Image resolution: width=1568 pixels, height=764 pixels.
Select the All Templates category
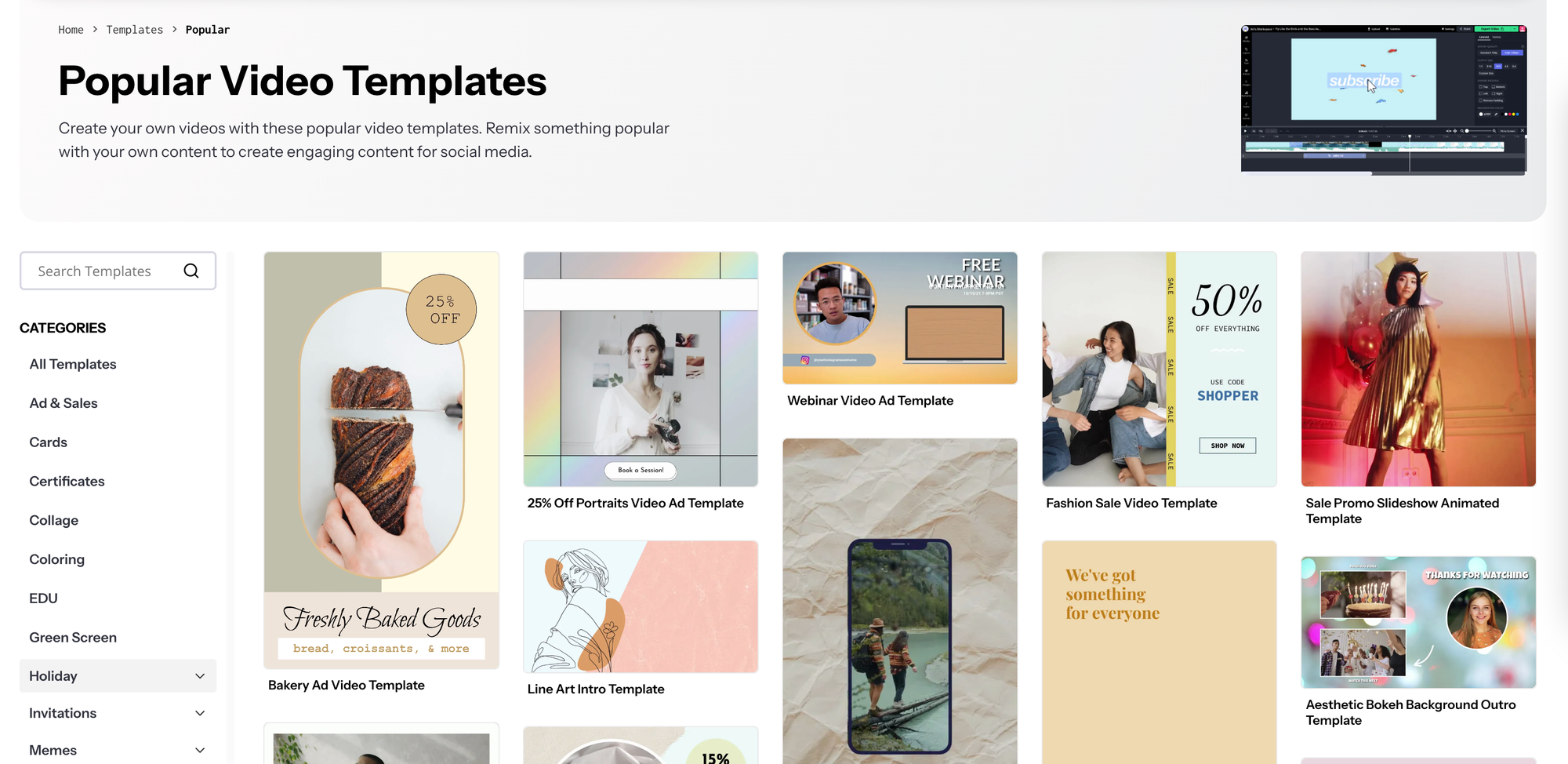tap(73, 364)
